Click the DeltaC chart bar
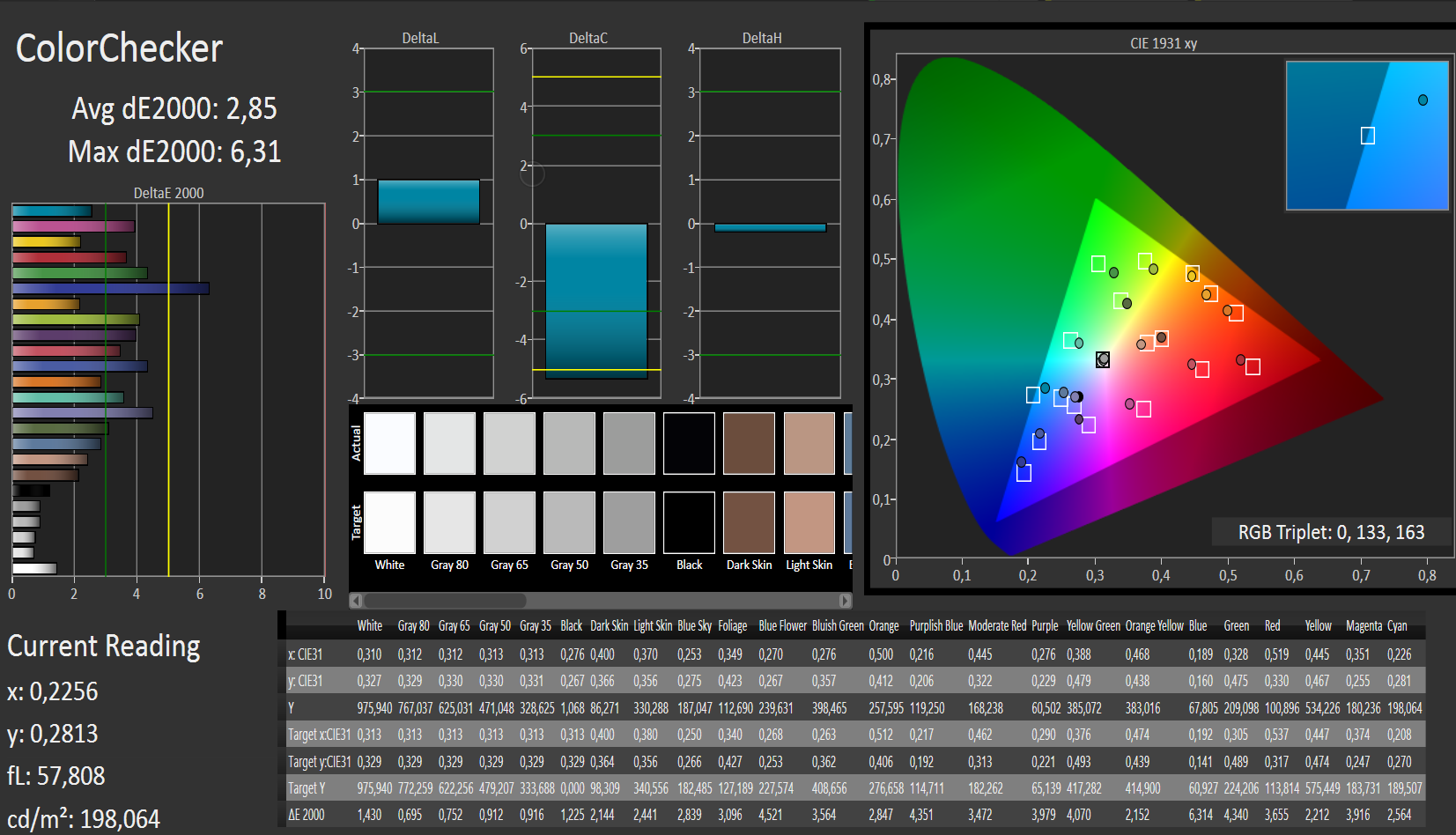Image resolution: width=1456 pixels, height=835 pixels. pyautogui.click(x=596, y=301)
